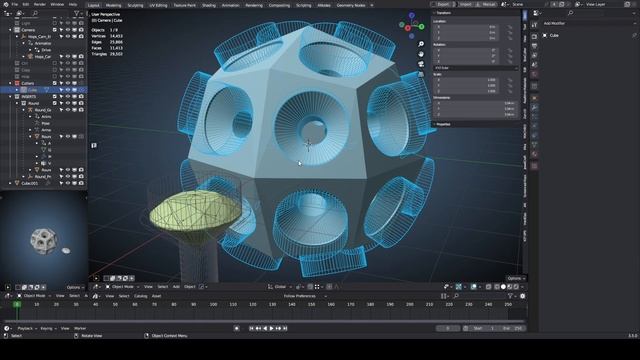Image resolution: width=640 pixels, height=360 pixels.
Task: Expand the Properties panel in sidebar
Action: pos(476,124)
